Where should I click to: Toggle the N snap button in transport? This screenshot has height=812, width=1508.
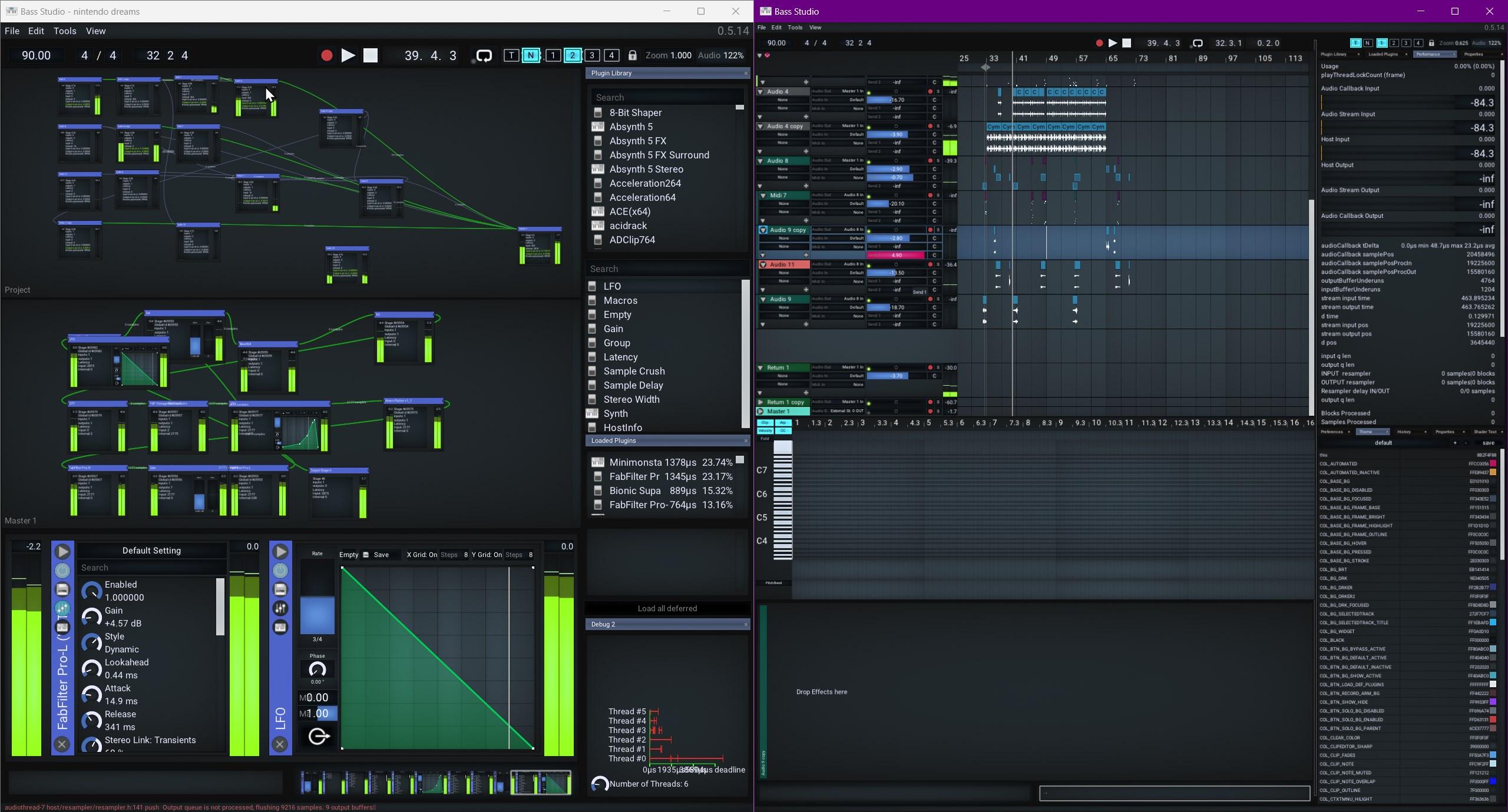(x=531, y=55)
